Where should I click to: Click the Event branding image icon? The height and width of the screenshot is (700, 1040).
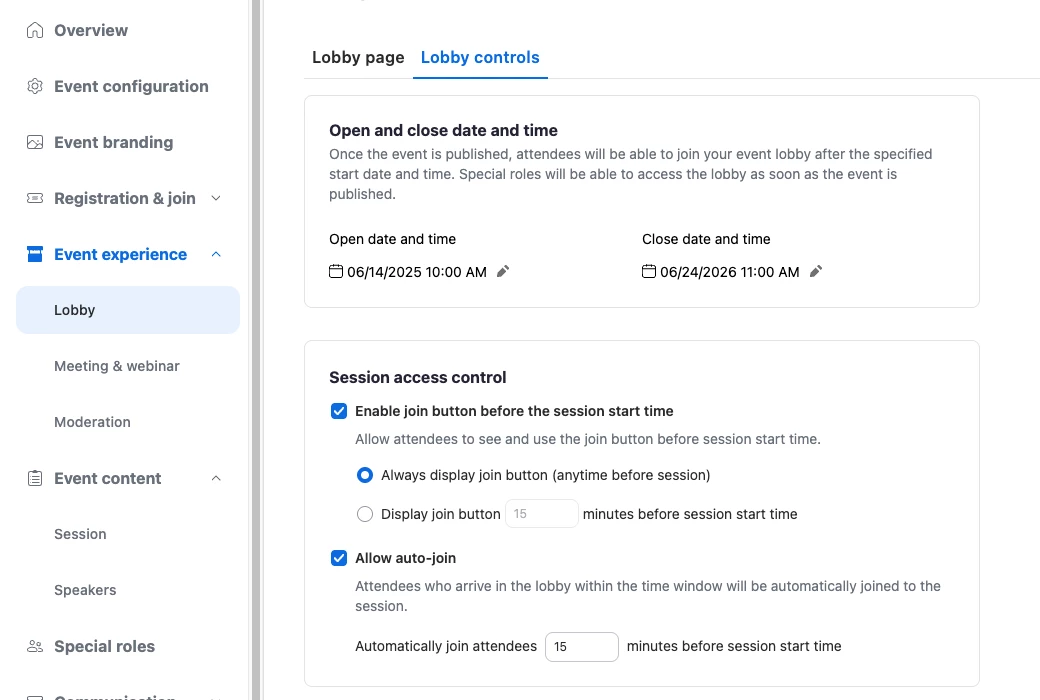click(x=34, y=143)
